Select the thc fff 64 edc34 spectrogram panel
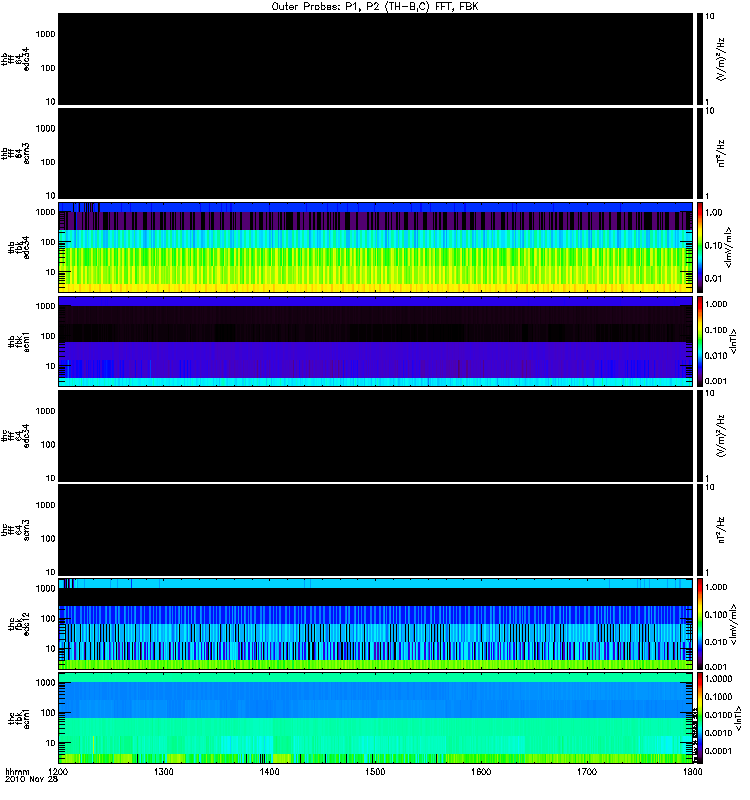 (375, 436)
